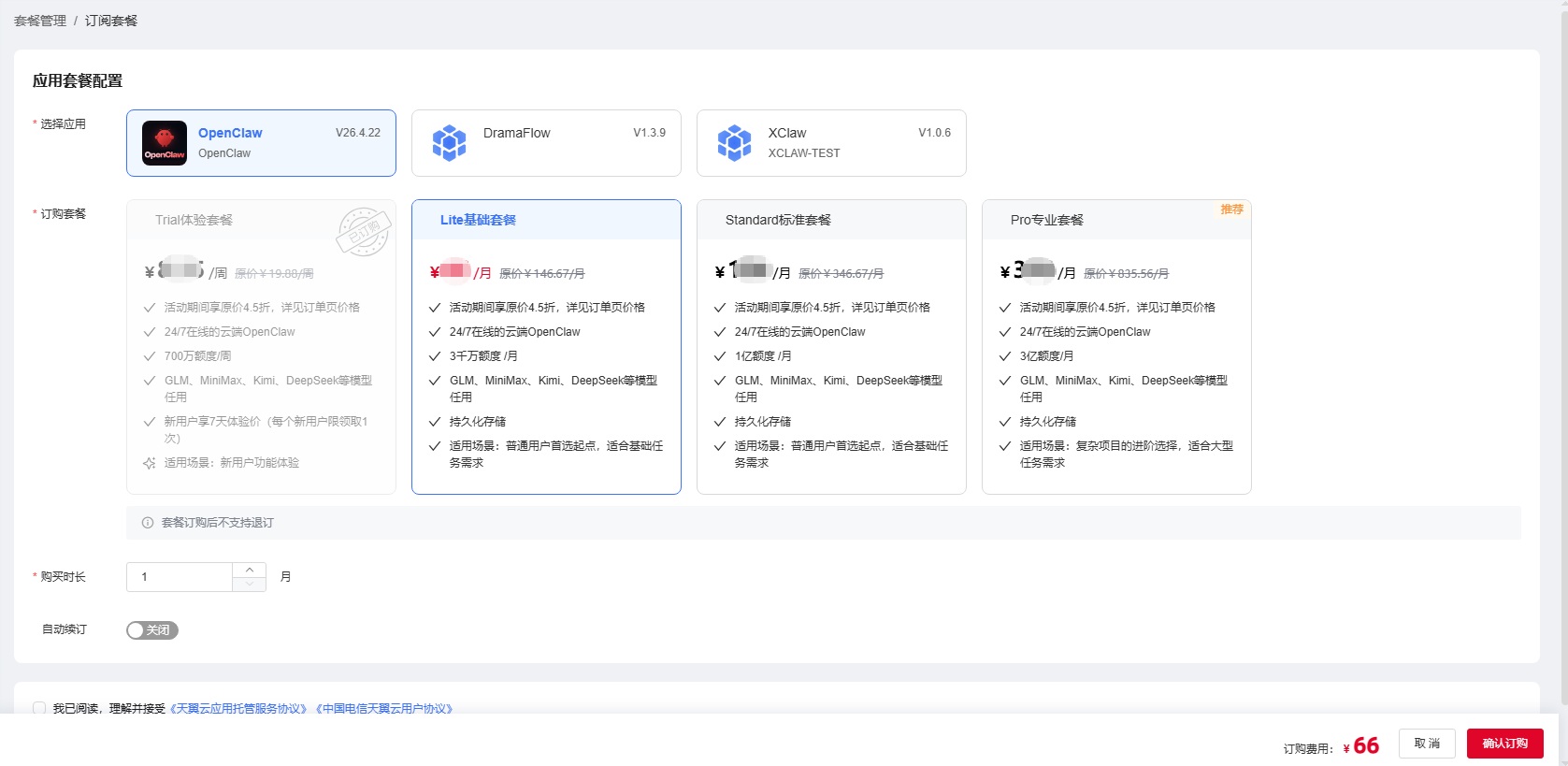Click the OpenClaw red app logo
Image resolution: width=1568 pixels, height=766 pixels.
[165, 143]
